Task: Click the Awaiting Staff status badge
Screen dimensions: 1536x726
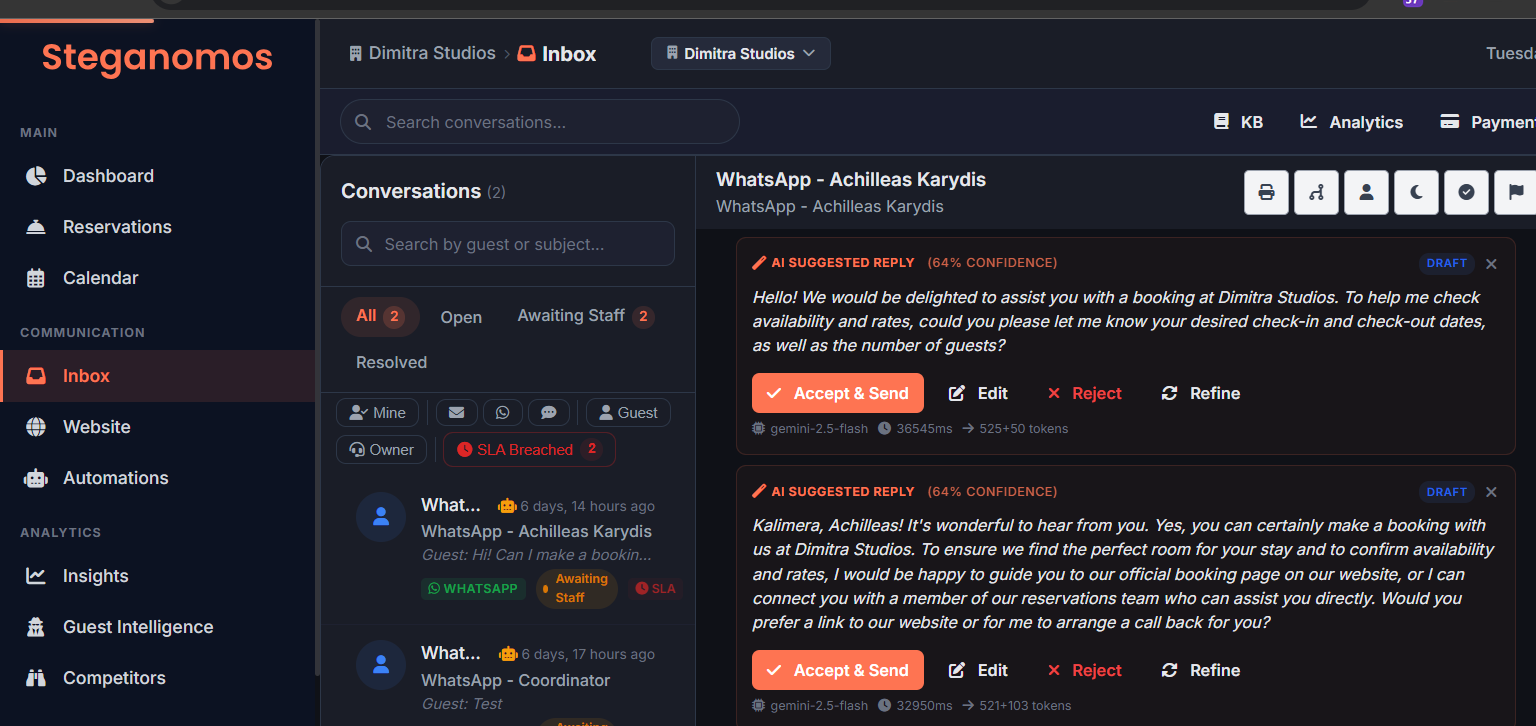Action: 577,588
